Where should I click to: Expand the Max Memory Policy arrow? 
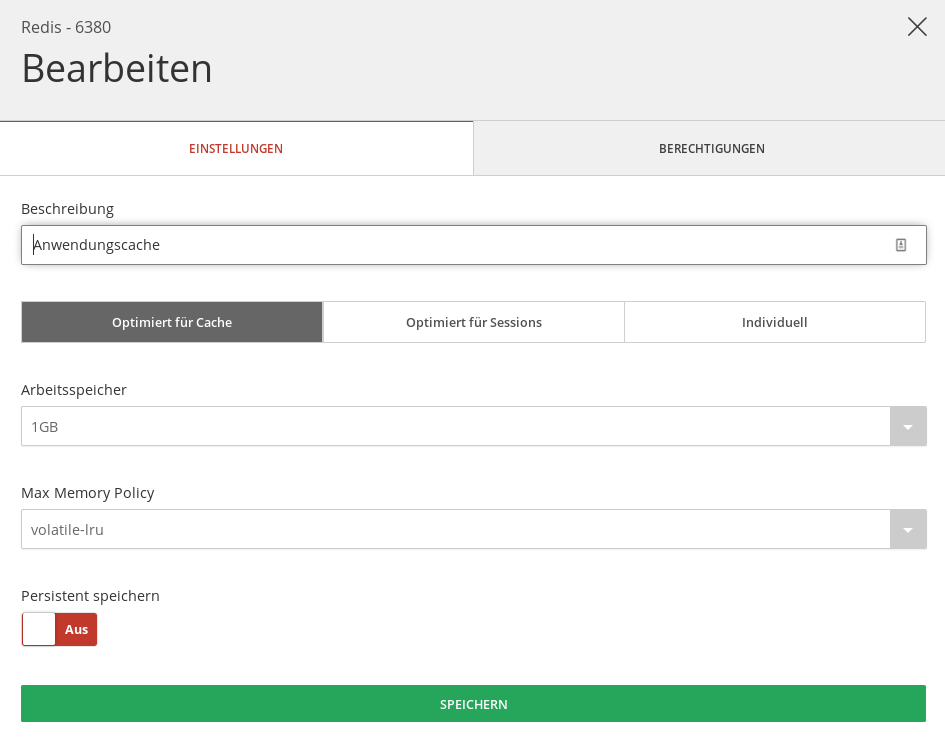click(908, 529)
